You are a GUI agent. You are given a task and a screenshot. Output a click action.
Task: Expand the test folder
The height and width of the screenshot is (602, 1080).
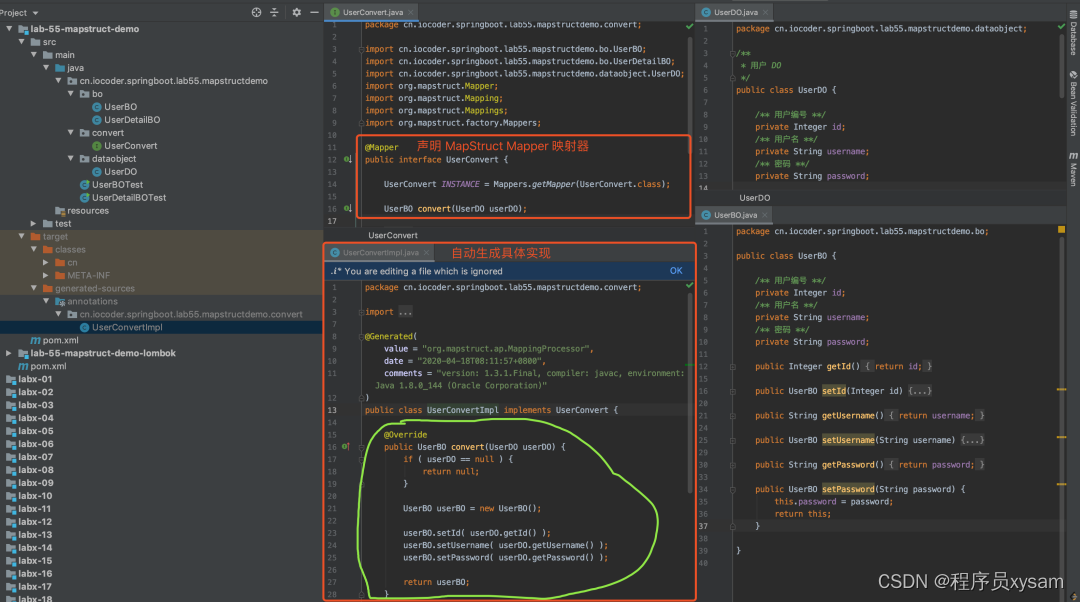34,223
